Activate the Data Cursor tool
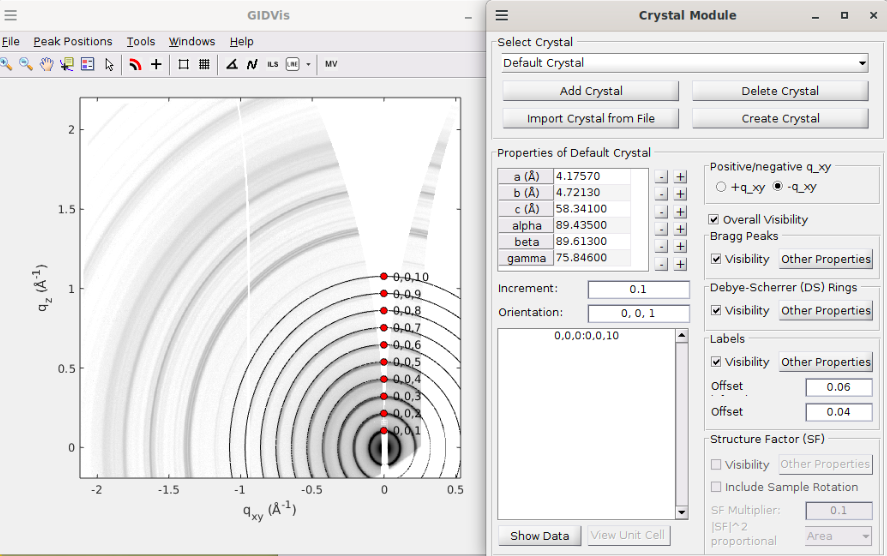The height and width of the screenshot is (556, 887). pos(67,64)
